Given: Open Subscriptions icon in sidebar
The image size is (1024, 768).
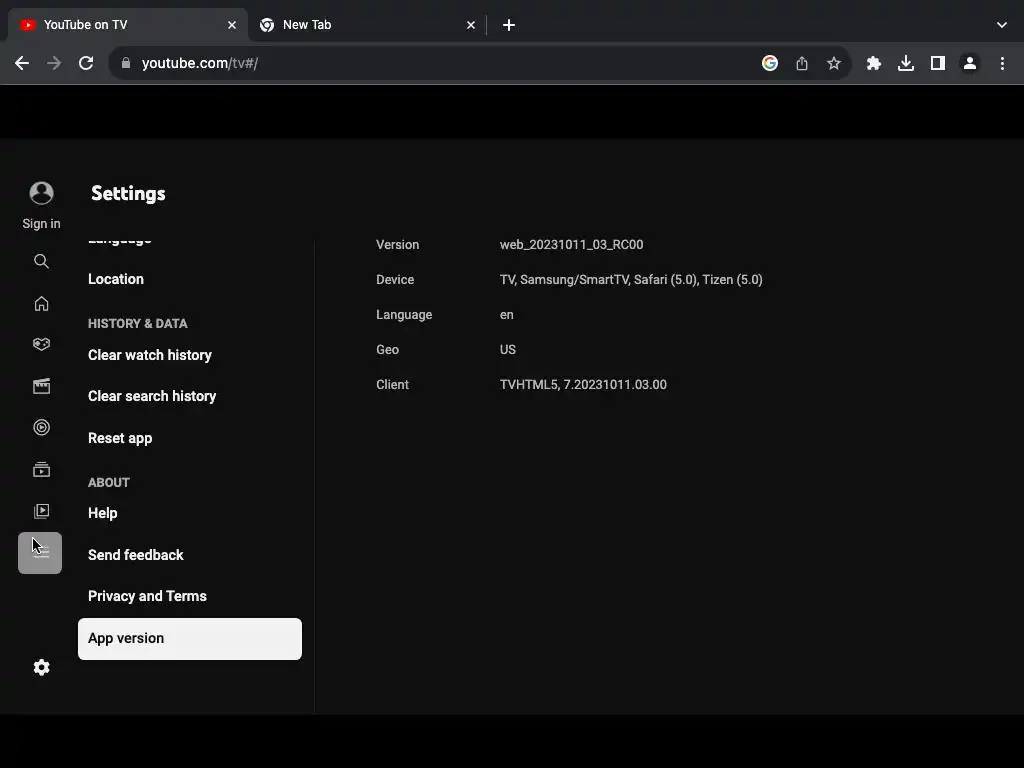Looking at the screenshot, I should point(41,470).
